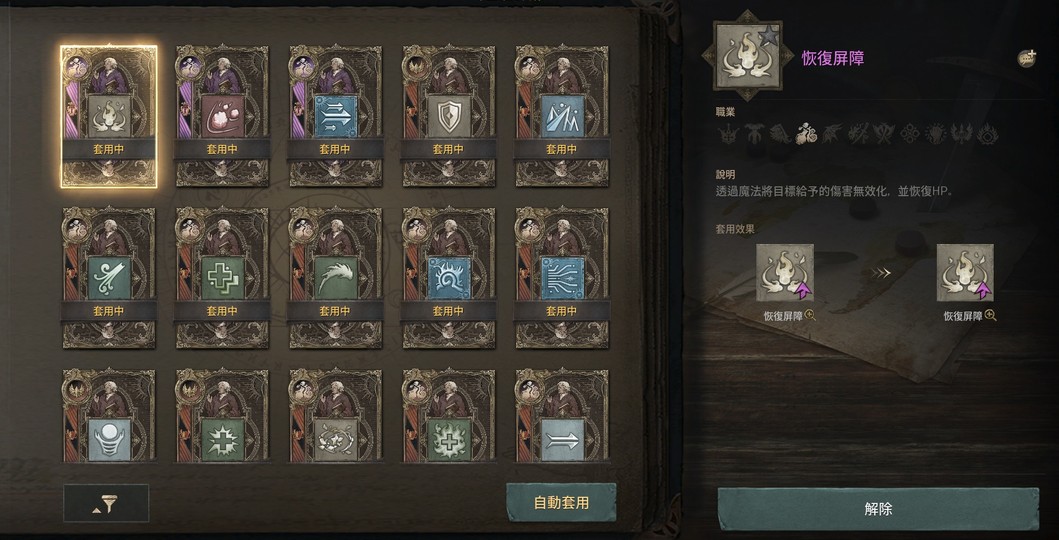Click the add icon beside skill title
This screenshot has width=1059, height=540.
click(1027, 58)
